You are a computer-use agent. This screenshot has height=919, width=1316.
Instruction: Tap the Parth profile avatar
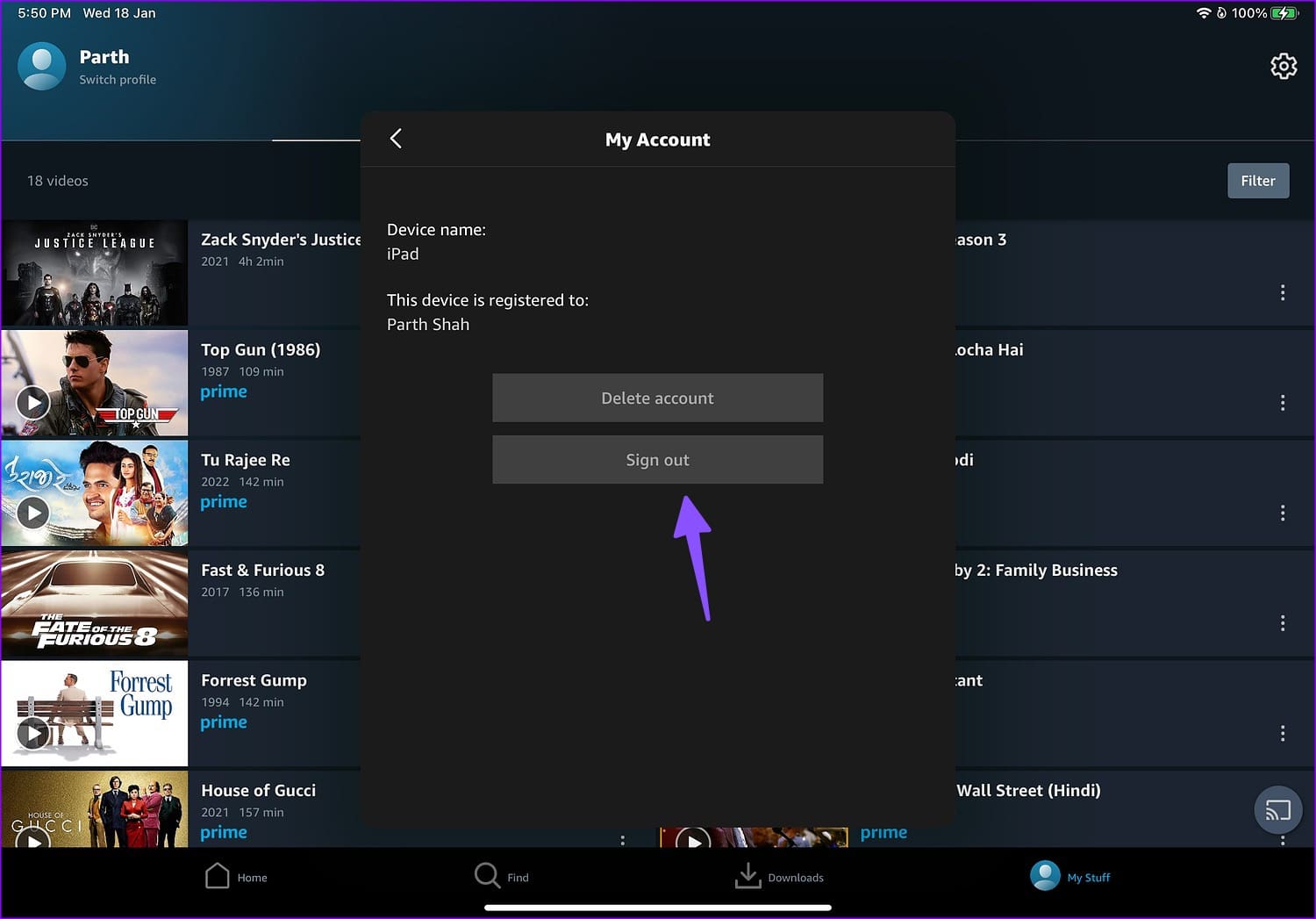tap(42, 66)
